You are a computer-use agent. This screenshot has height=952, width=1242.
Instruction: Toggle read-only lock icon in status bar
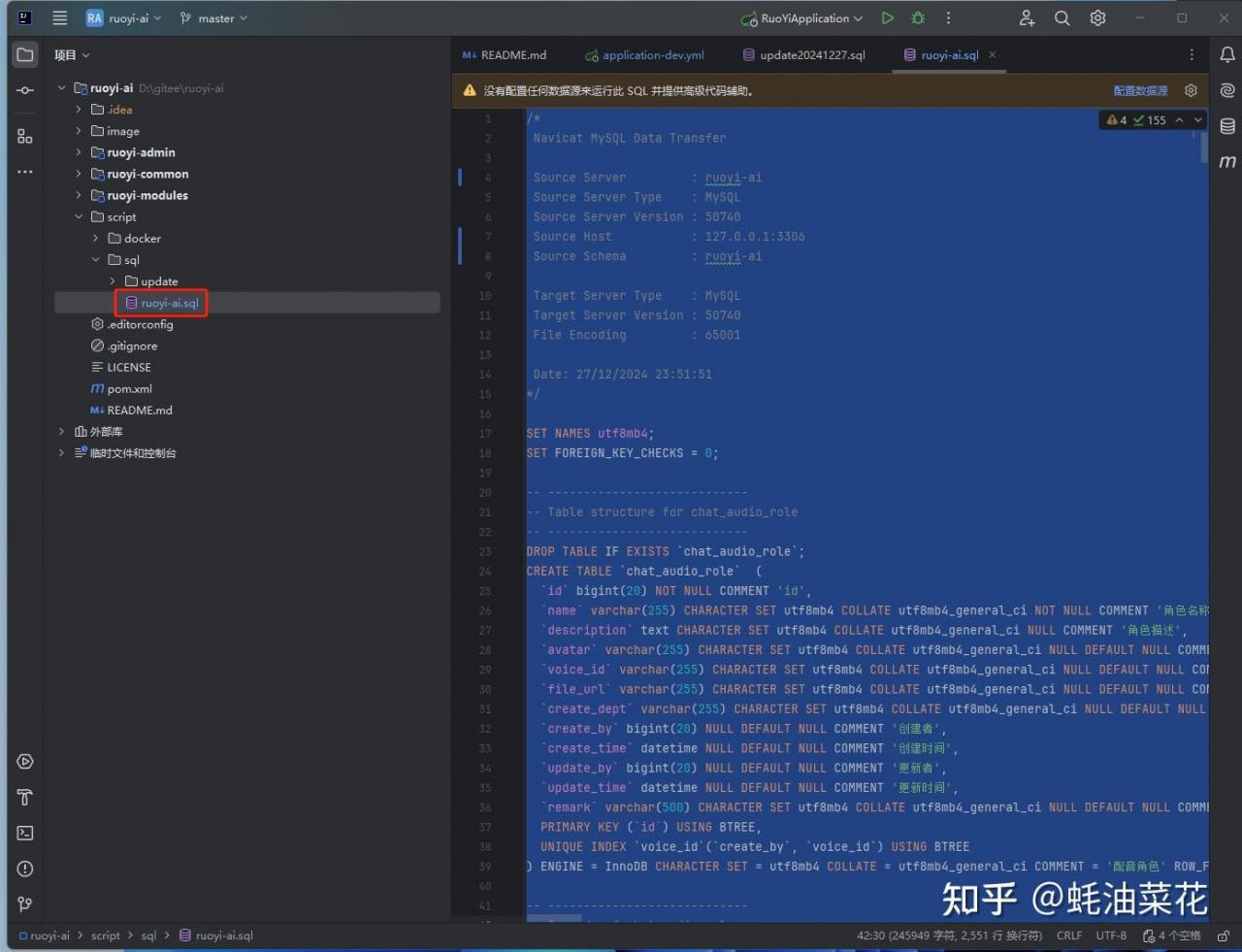tap(1222, 936)
